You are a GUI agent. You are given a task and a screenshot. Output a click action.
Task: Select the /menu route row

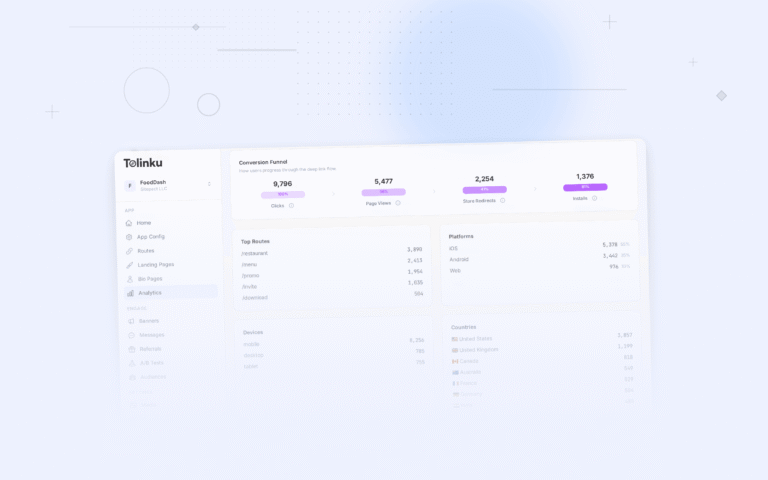(332, 263)
